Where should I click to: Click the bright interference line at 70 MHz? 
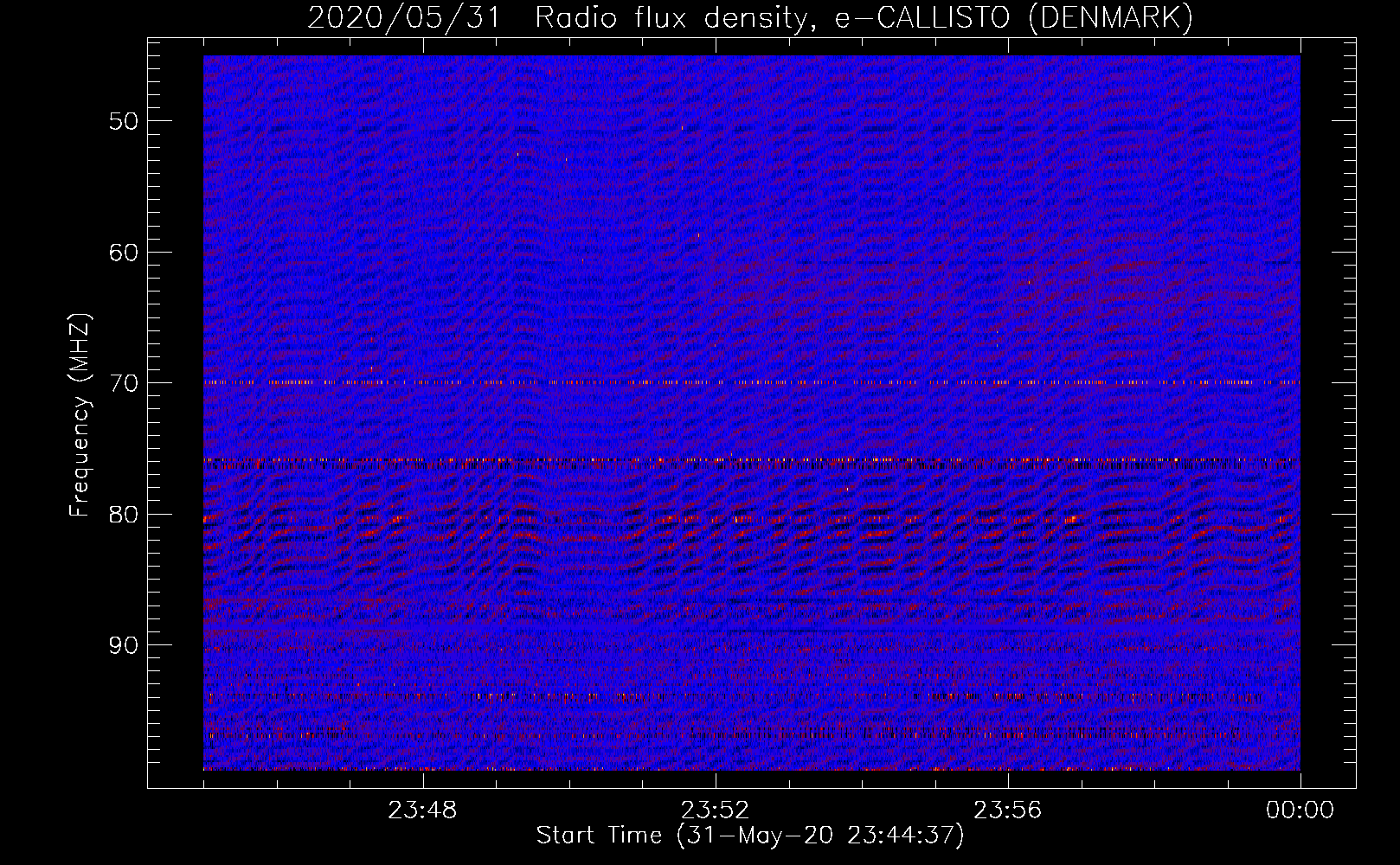tap(752, 381)
